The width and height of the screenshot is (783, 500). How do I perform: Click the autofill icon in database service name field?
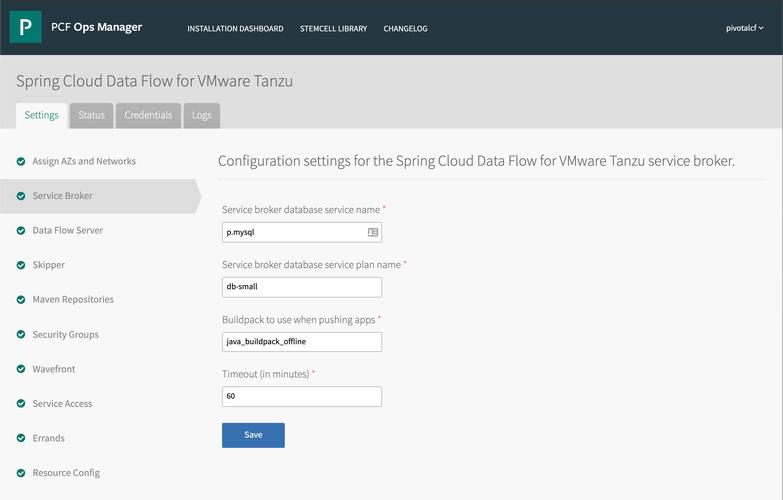372,232
